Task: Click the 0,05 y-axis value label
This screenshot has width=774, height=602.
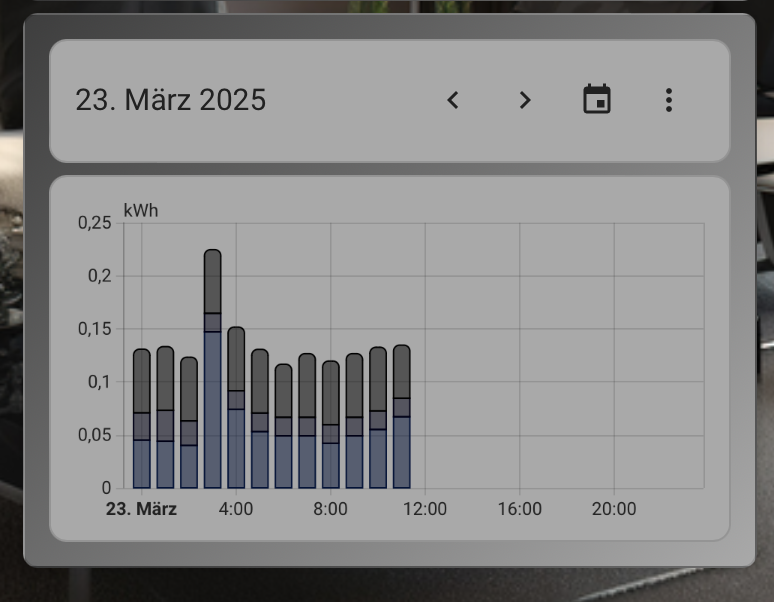Action: [x=94, y=435]
